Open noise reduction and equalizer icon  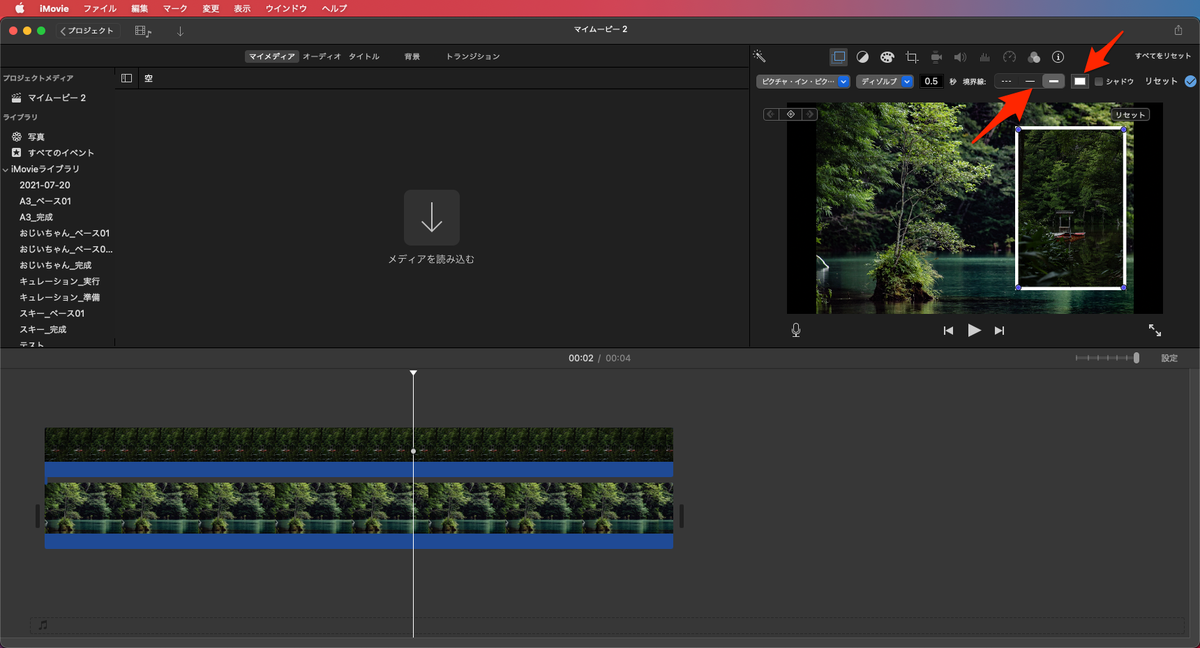click(985, 57)
